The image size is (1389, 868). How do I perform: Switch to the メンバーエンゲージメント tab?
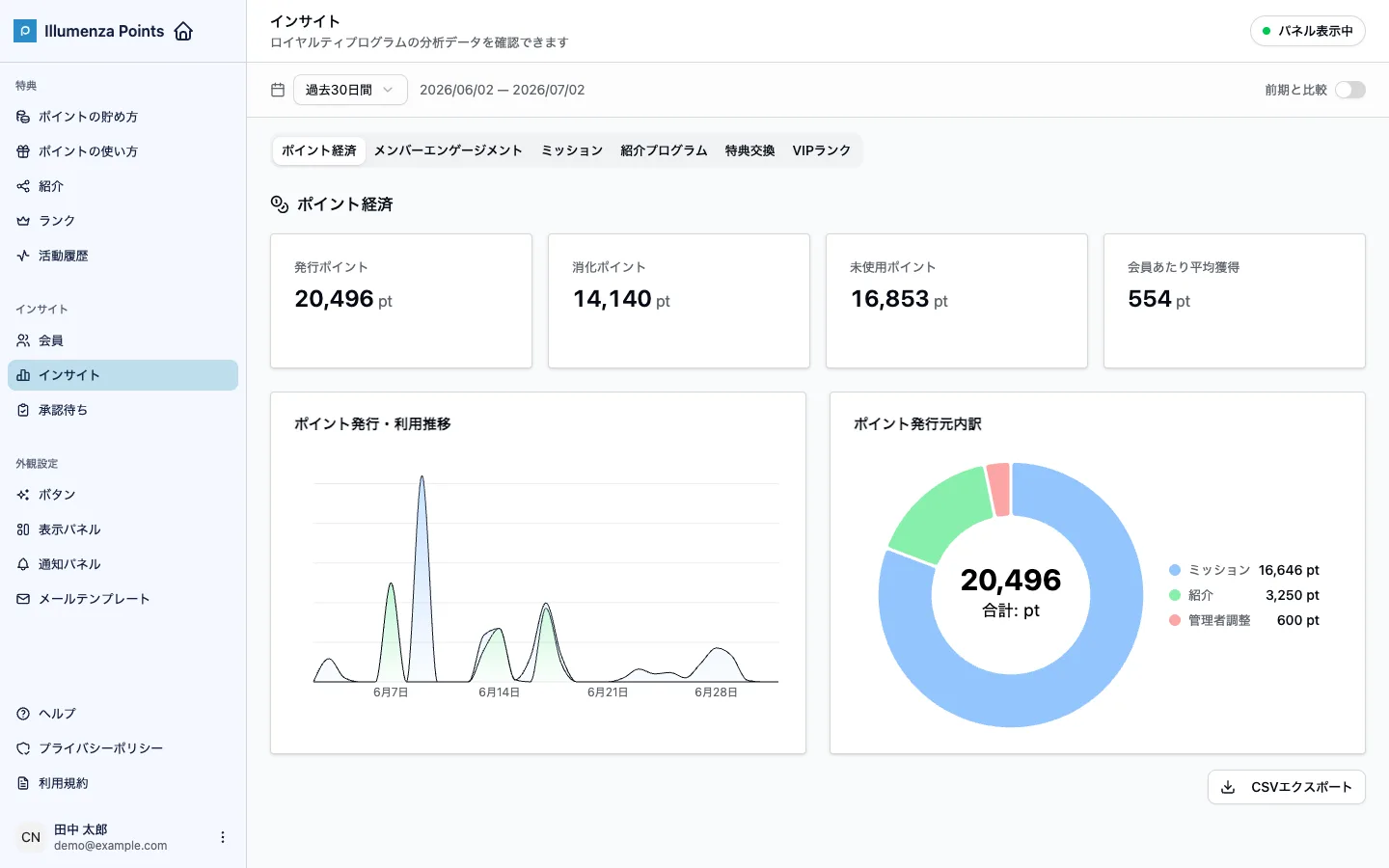click(449, 150)
